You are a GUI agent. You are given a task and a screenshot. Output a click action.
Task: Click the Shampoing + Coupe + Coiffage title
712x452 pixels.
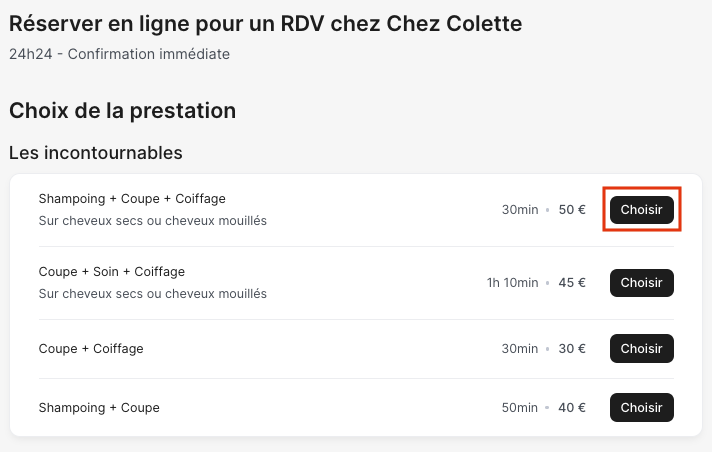[132, 199]
